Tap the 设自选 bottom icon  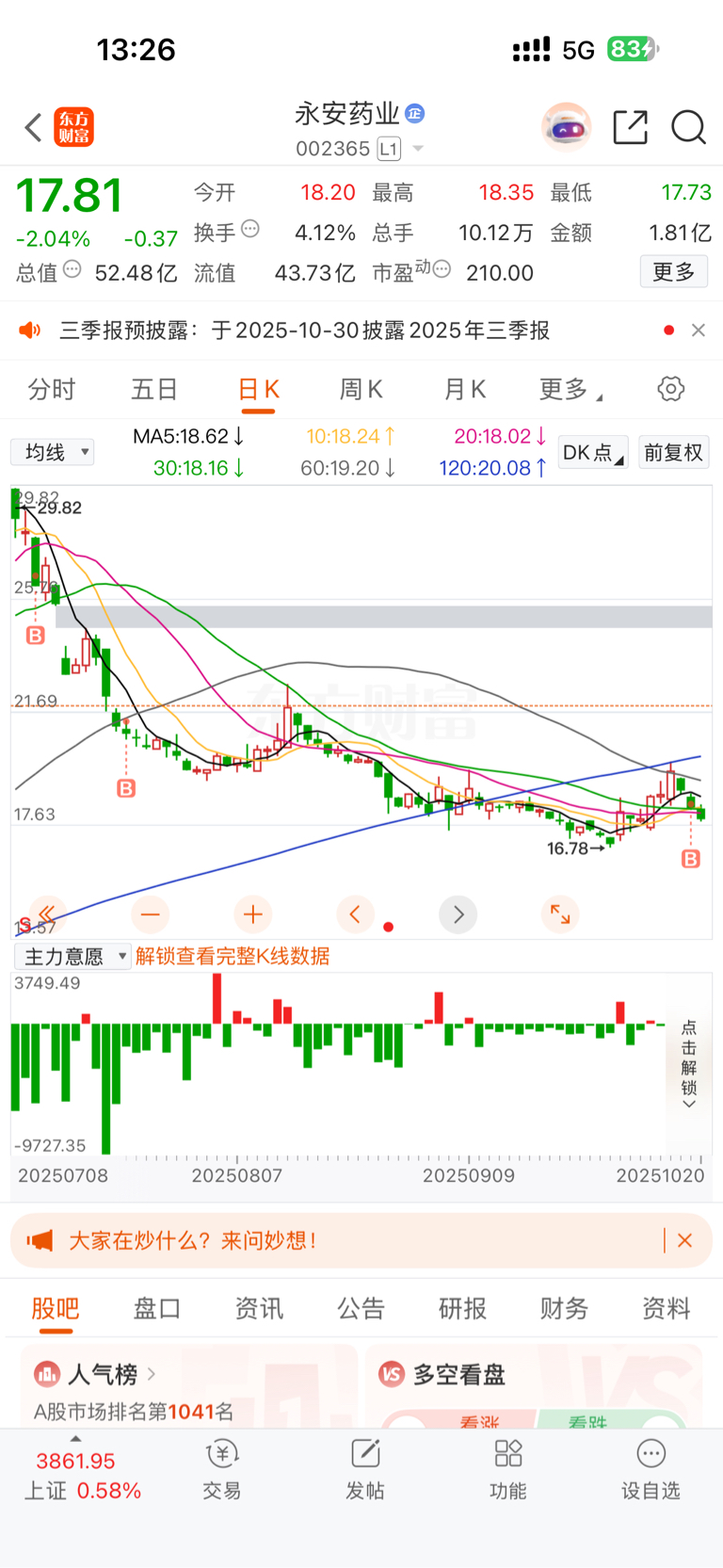pos(651,1468)
